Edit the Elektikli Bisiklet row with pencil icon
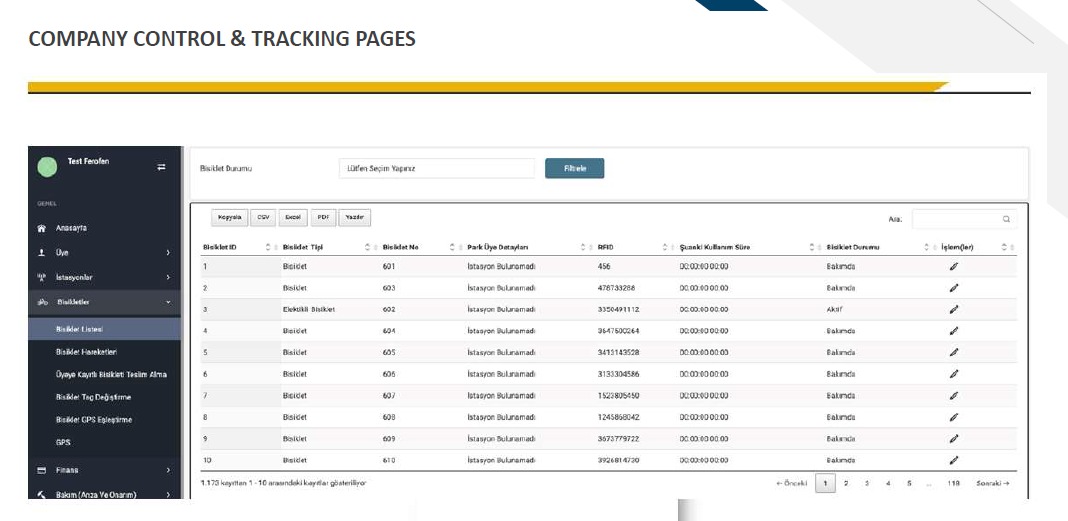 pos(954,309)
